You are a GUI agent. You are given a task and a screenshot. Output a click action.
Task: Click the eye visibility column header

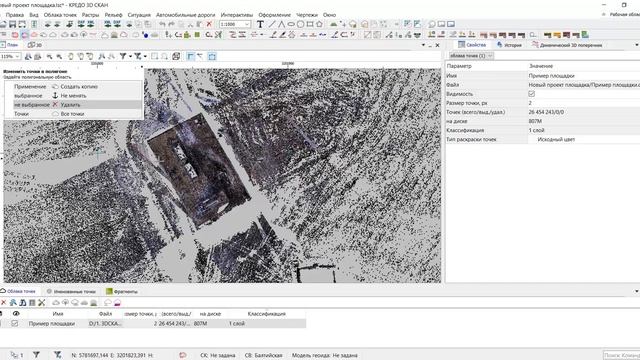16,313
